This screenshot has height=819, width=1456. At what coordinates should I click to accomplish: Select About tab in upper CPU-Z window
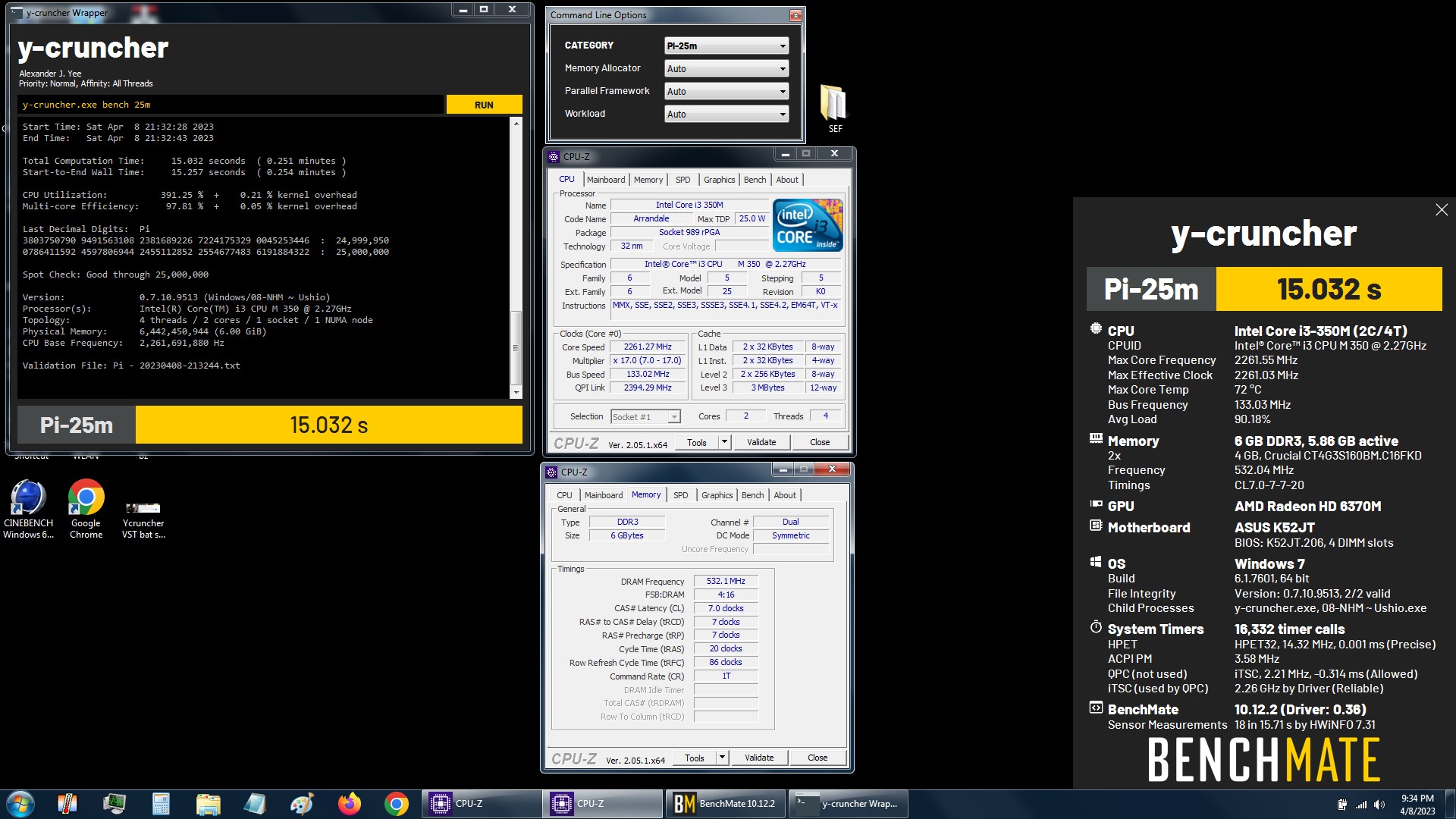(787, 180)
